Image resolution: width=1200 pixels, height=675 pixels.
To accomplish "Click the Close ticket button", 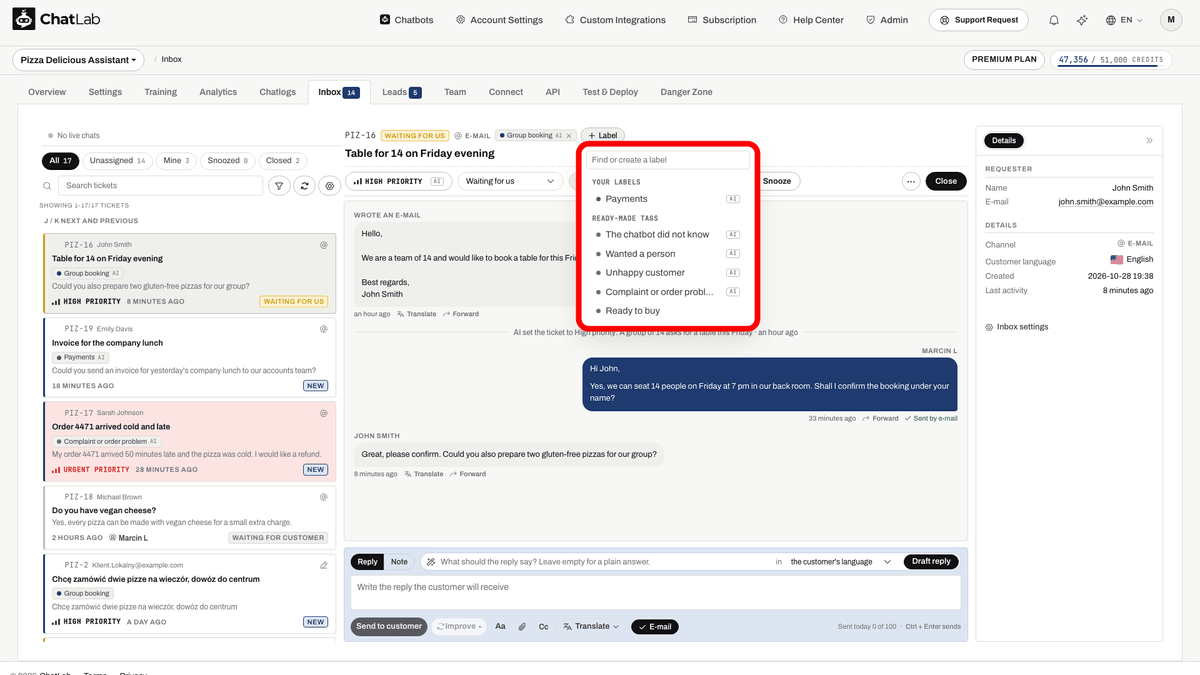I will pos(946,181).
